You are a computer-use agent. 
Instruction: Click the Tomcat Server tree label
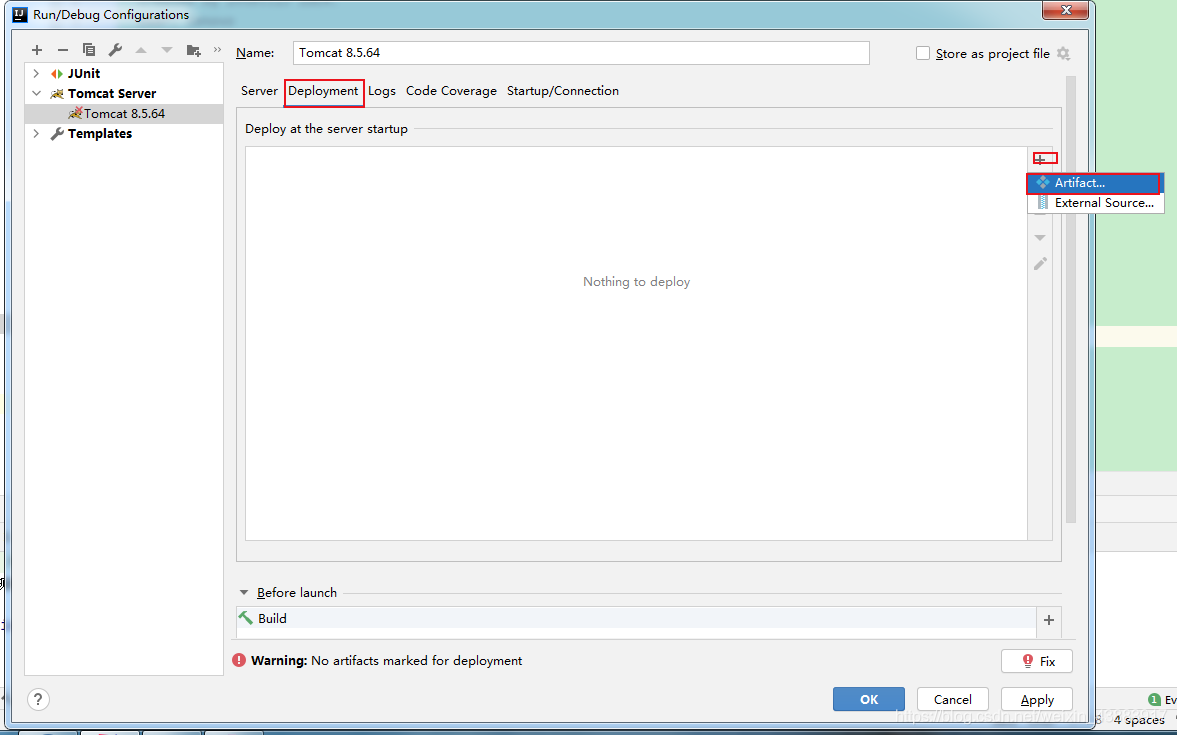coord(112,94)
